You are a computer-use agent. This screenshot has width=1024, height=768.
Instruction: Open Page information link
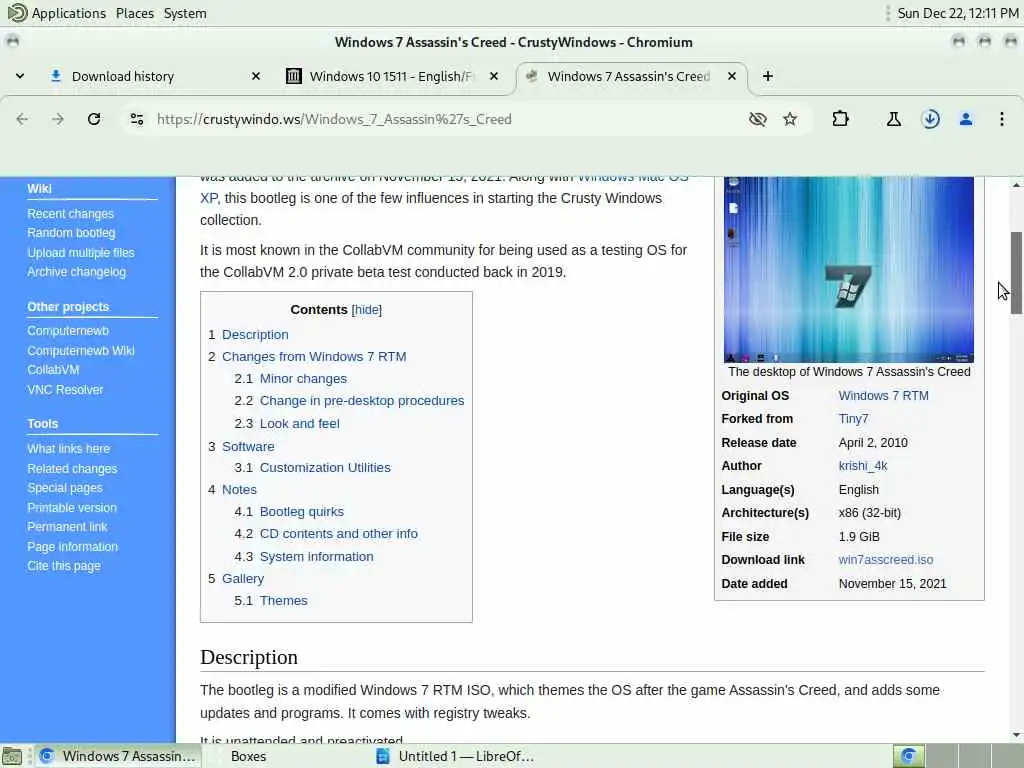tap(72, 547)
